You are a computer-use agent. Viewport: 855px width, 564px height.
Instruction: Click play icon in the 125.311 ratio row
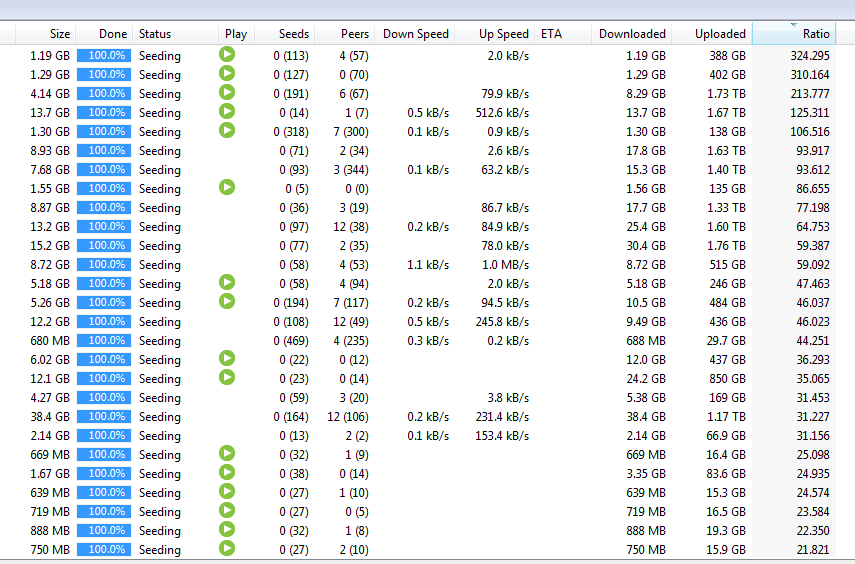point(227,112)
